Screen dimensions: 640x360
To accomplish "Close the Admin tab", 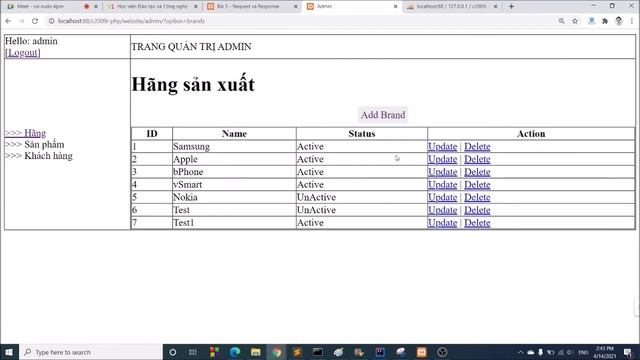I will click(396, 7).
